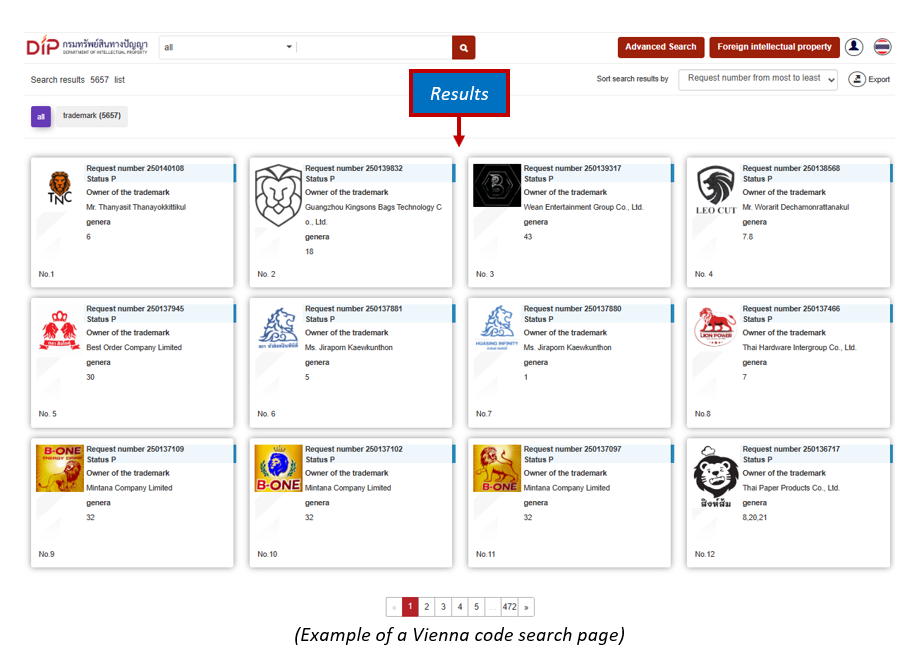Click the magnifier search button
The width and height of the screenshot is (921, 659).
pyautogui.click(x=463, y=47)
